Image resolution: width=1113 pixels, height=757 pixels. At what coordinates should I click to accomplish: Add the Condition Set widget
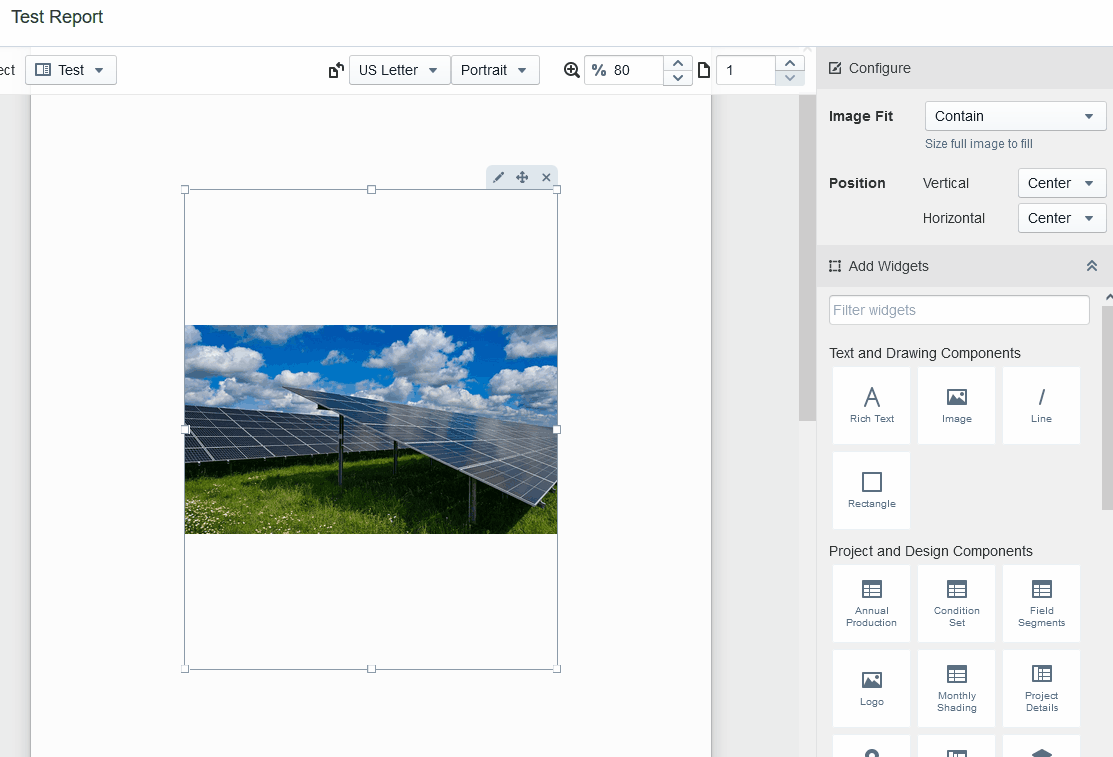click(956, 603)
